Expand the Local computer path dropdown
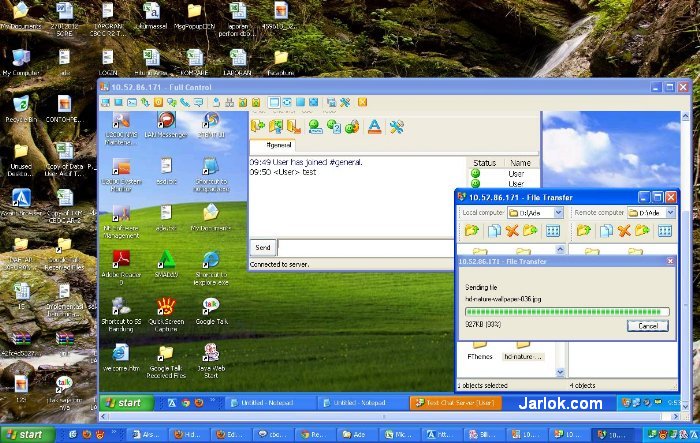This screenshot has width=700, height=443. click(558, 213)
